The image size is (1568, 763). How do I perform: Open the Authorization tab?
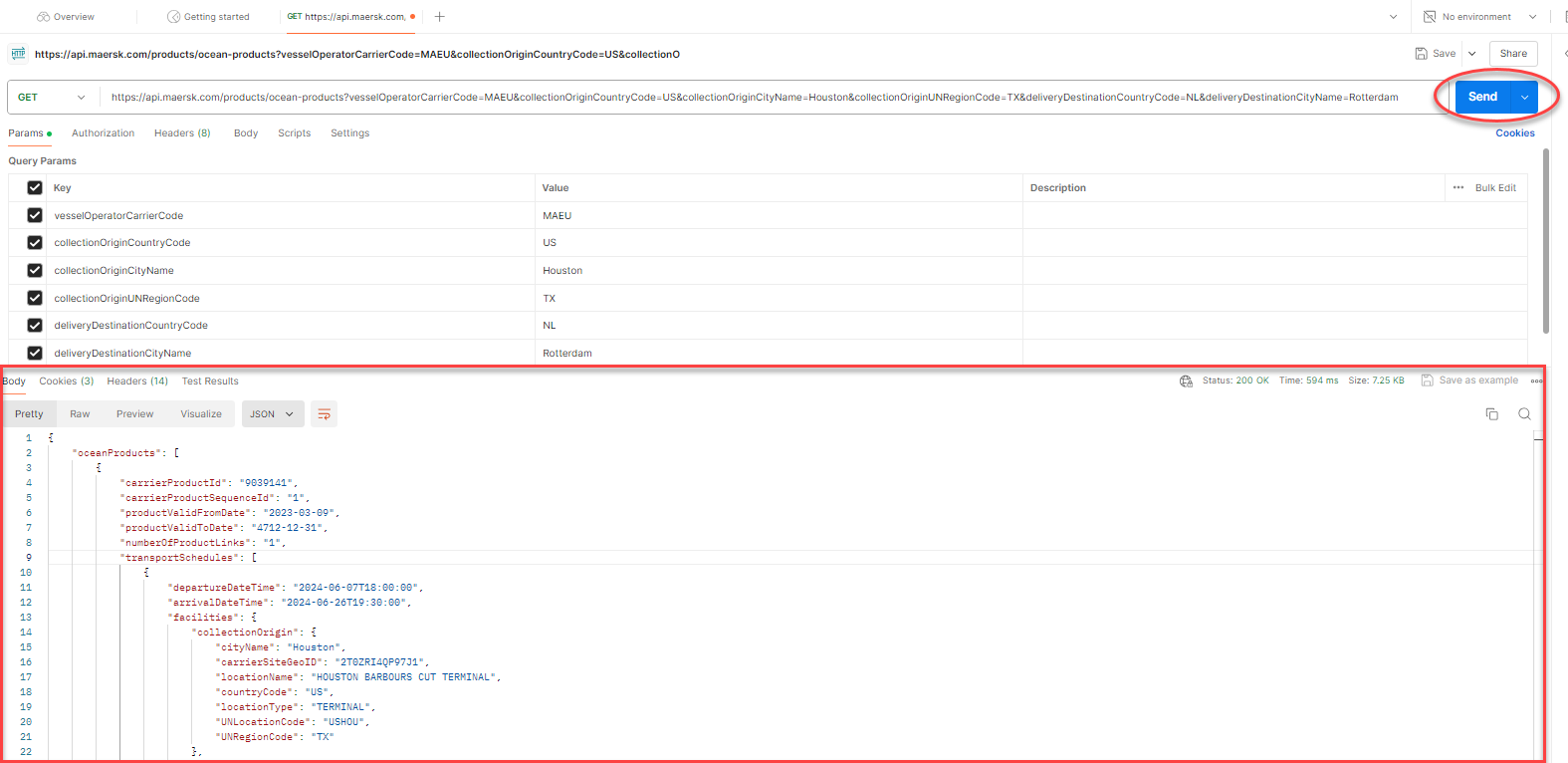tap(103, 133)
